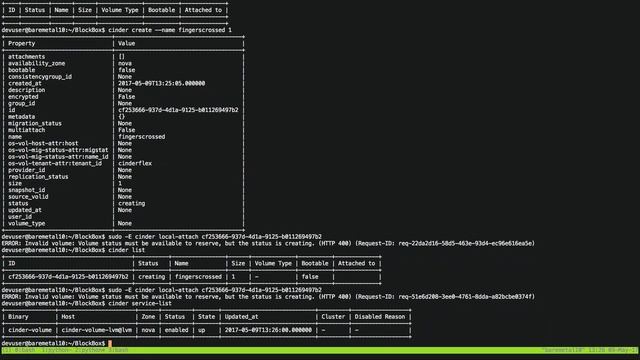This screenshot has height=360, width=640.
Task: Click the metadata property name
Action: click(x=22, y=117)
